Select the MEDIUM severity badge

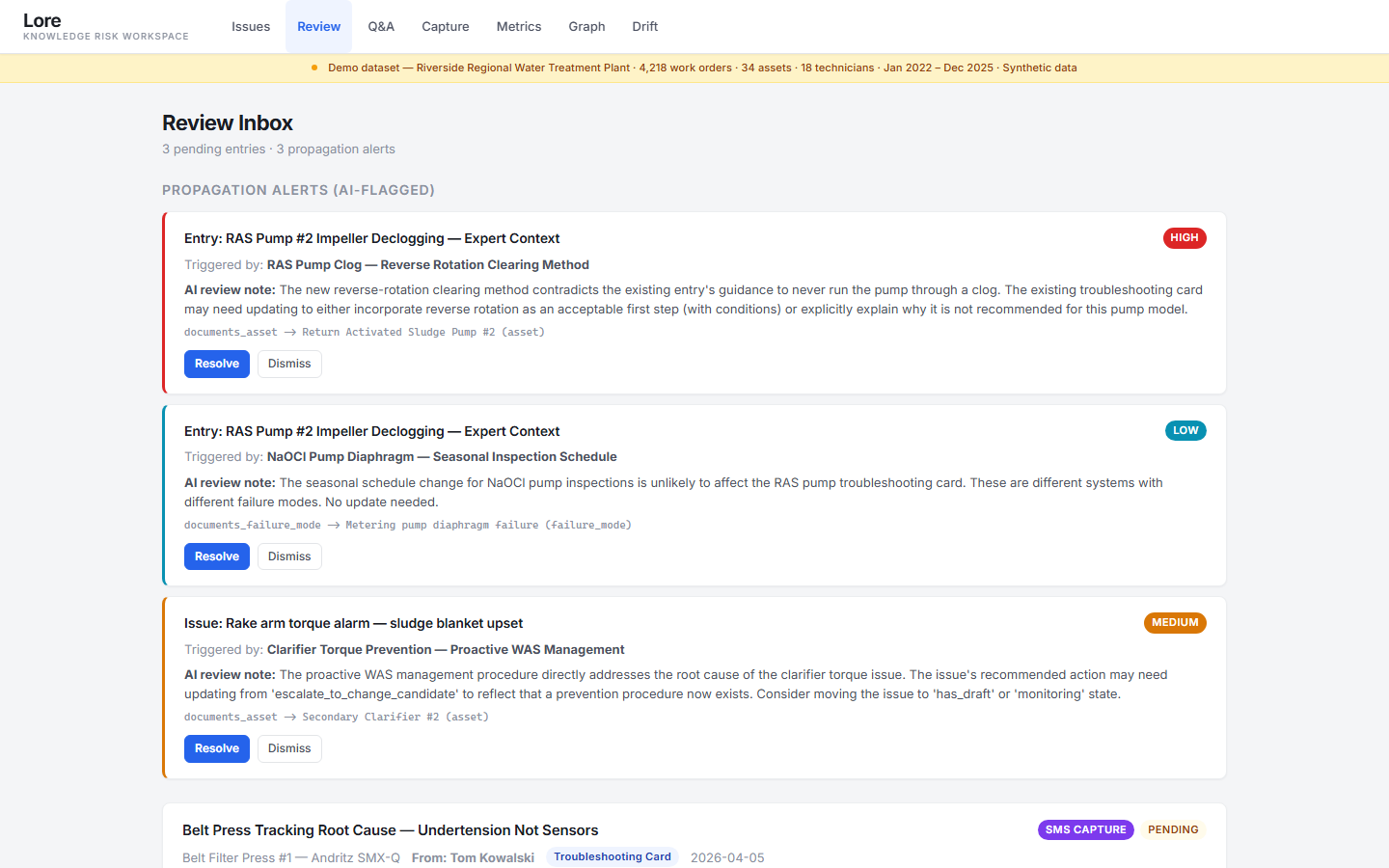pyautogui.click(x=1175, y=623)
